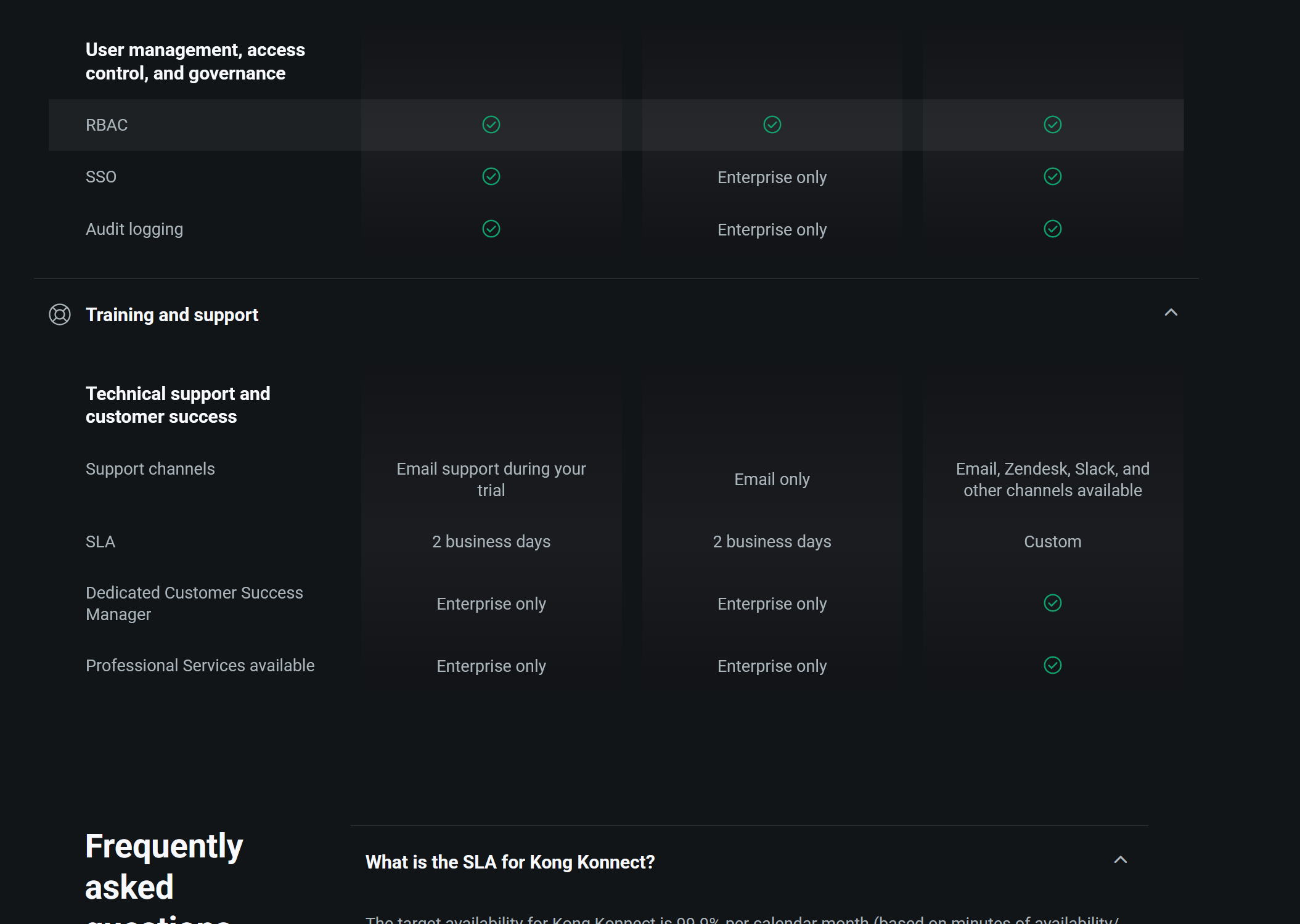
Task: Collapse the SLA for Kong Konnect FAQ chevron
Action: (1120, 860)
